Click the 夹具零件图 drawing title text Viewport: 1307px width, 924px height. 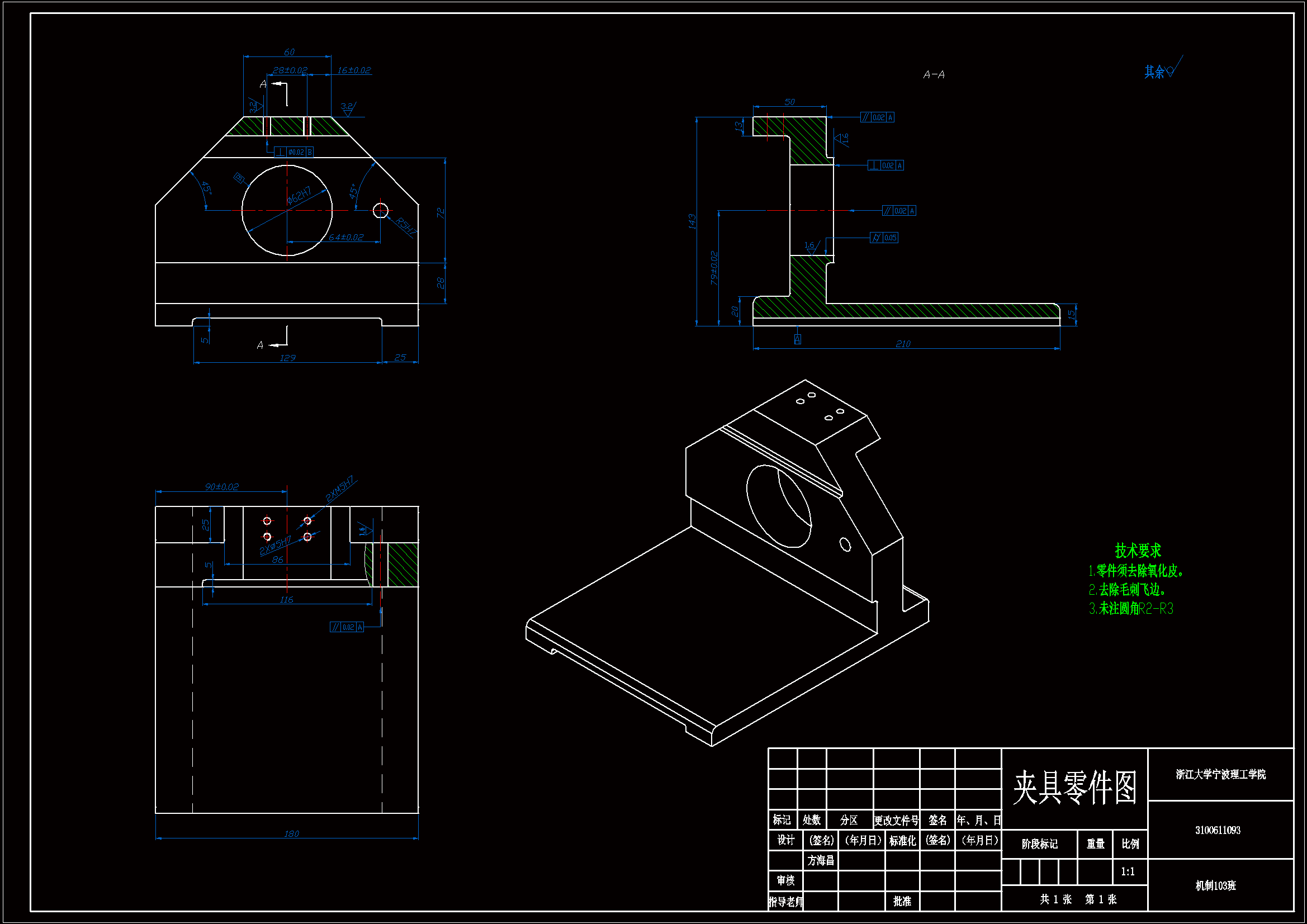[x=1074, y=789]
